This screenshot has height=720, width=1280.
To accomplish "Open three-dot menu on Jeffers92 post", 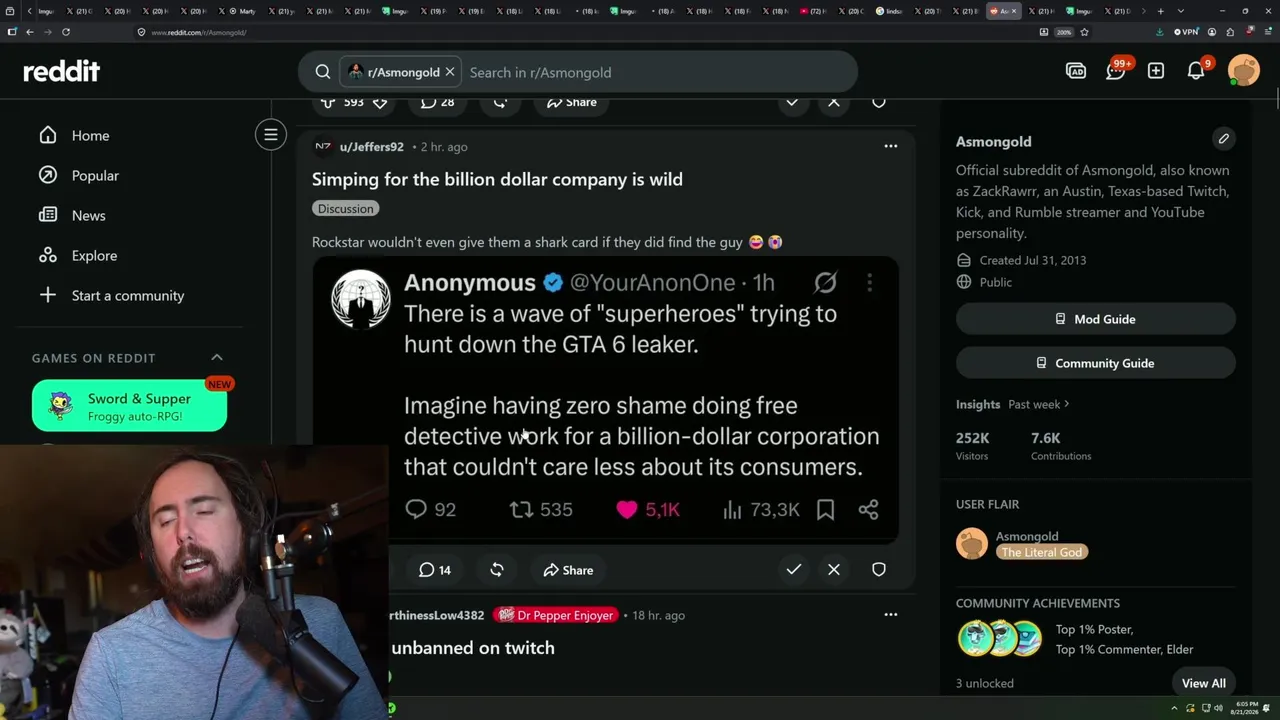I will [x=890, y=146].
